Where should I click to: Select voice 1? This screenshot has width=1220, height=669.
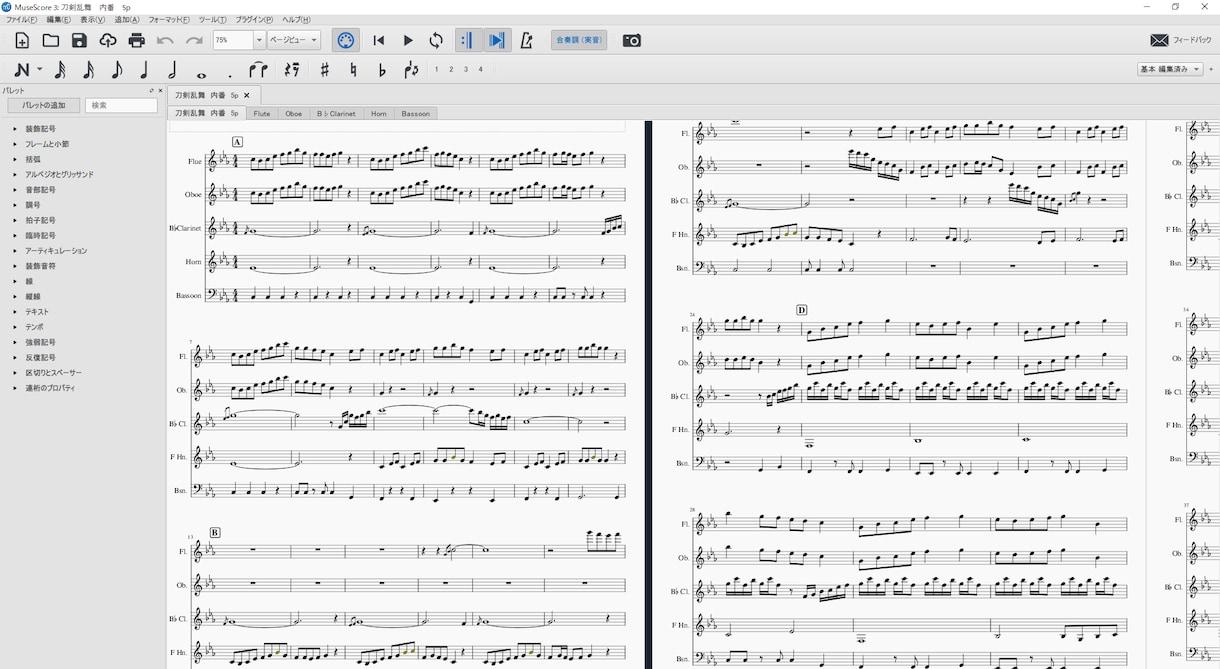tap(436, 70)
